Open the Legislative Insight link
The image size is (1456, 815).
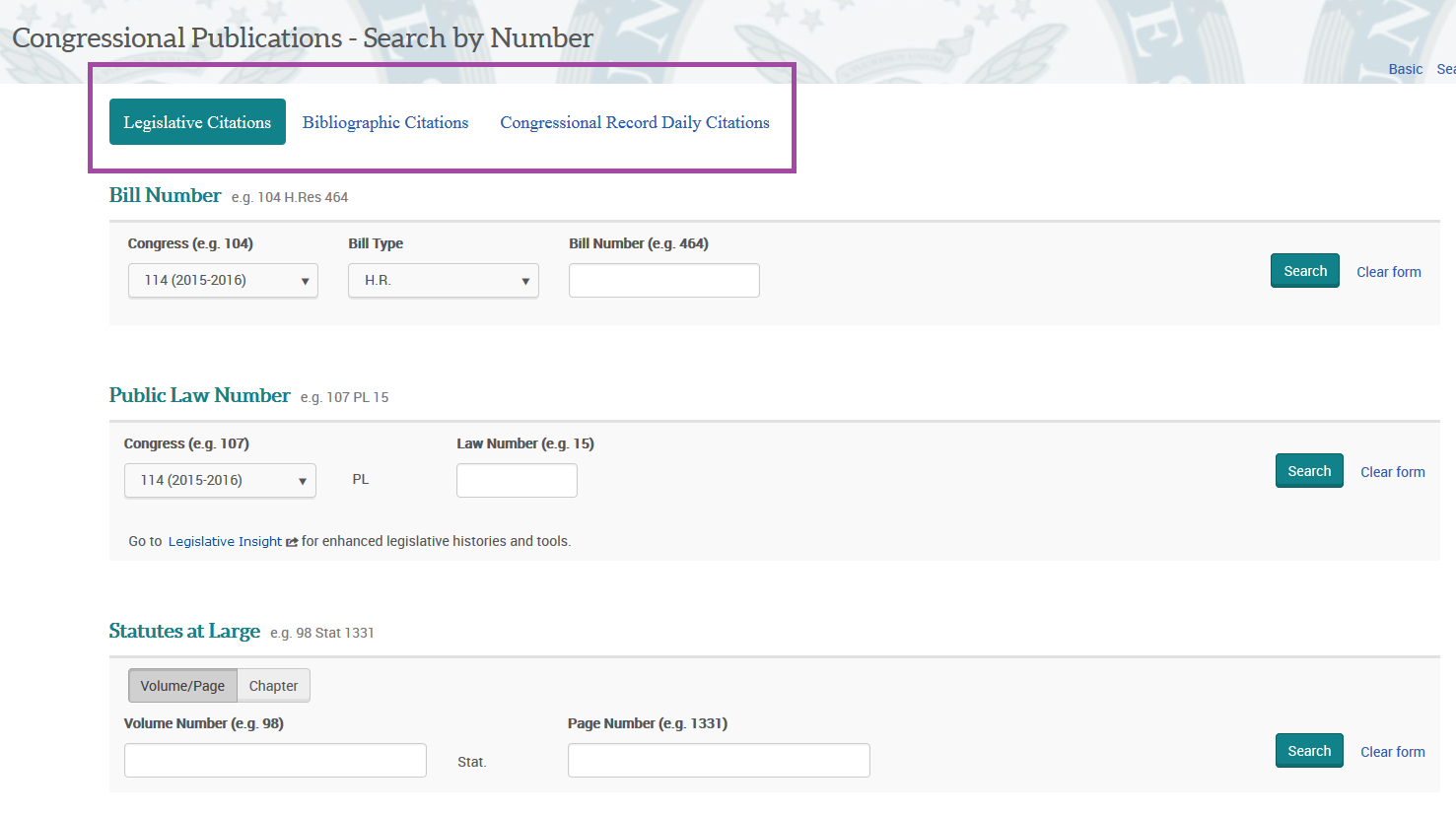click(x=225, y=541)
